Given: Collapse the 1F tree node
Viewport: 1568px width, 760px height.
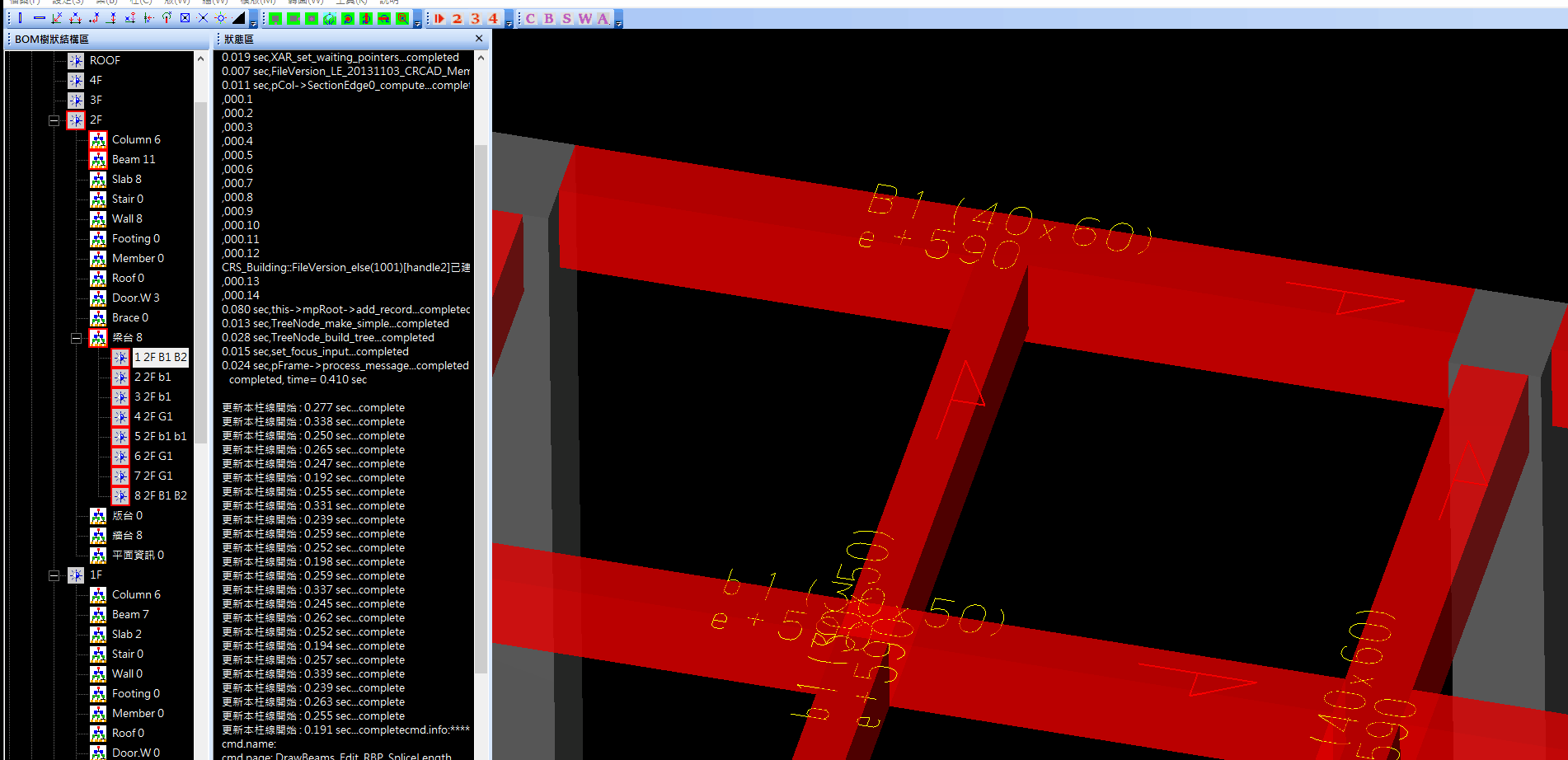Looking at the screenshot, I should pyautogui.click(x=54, y=575).
